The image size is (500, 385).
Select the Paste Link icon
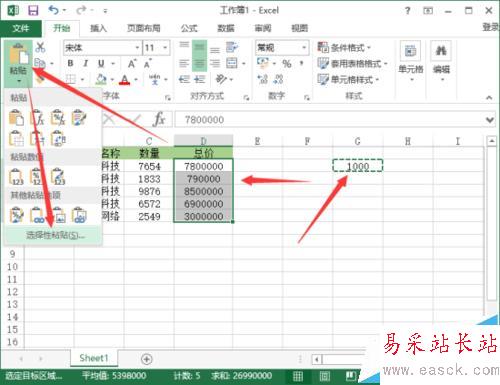coord(37,215)
